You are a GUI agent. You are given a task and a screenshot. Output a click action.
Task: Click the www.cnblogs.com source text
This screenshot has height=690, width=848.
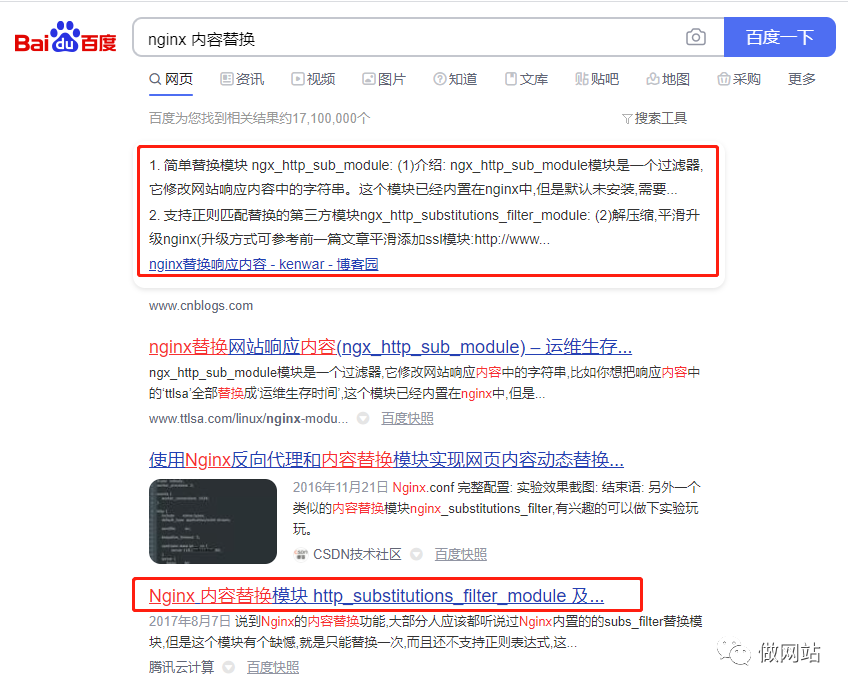click(201, 306)
